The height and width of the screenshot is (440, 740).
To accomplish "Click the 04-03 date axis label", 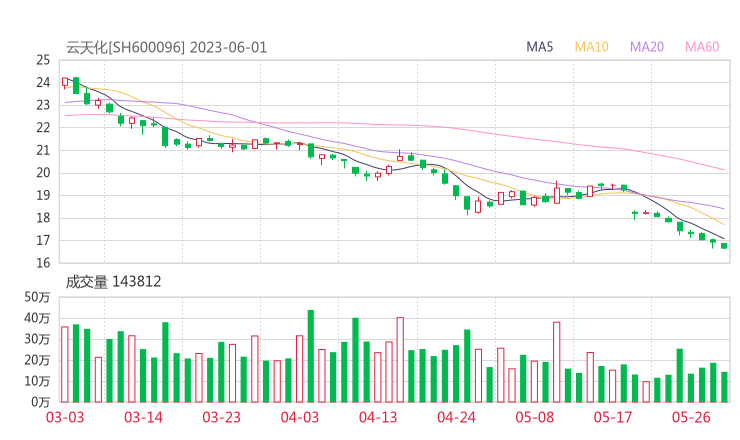I will click(300, 417).
